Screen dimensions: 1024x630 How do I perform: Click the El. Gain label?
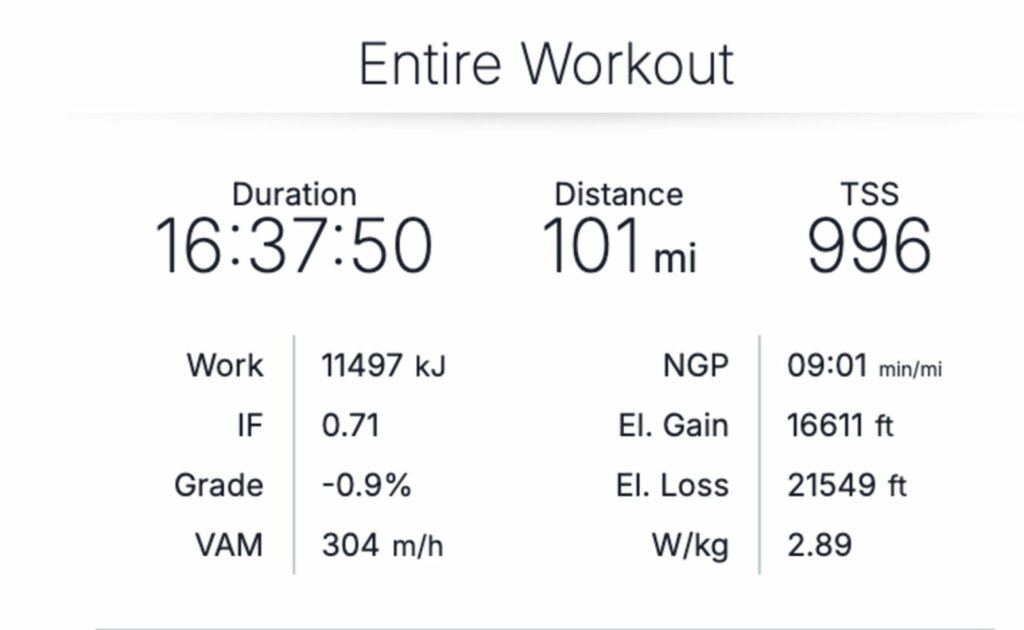[x=673, y=426]
